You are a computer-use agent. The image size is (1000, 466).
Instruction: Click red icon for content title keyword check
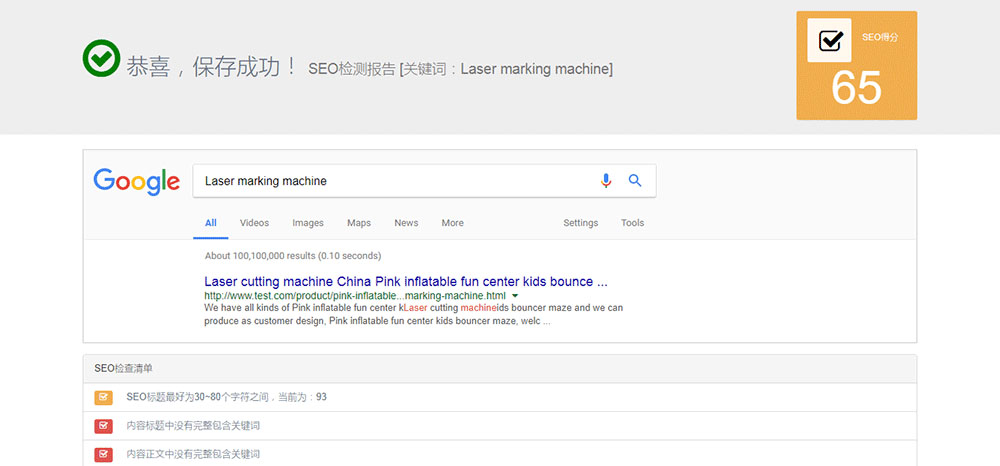pos(103,426)
